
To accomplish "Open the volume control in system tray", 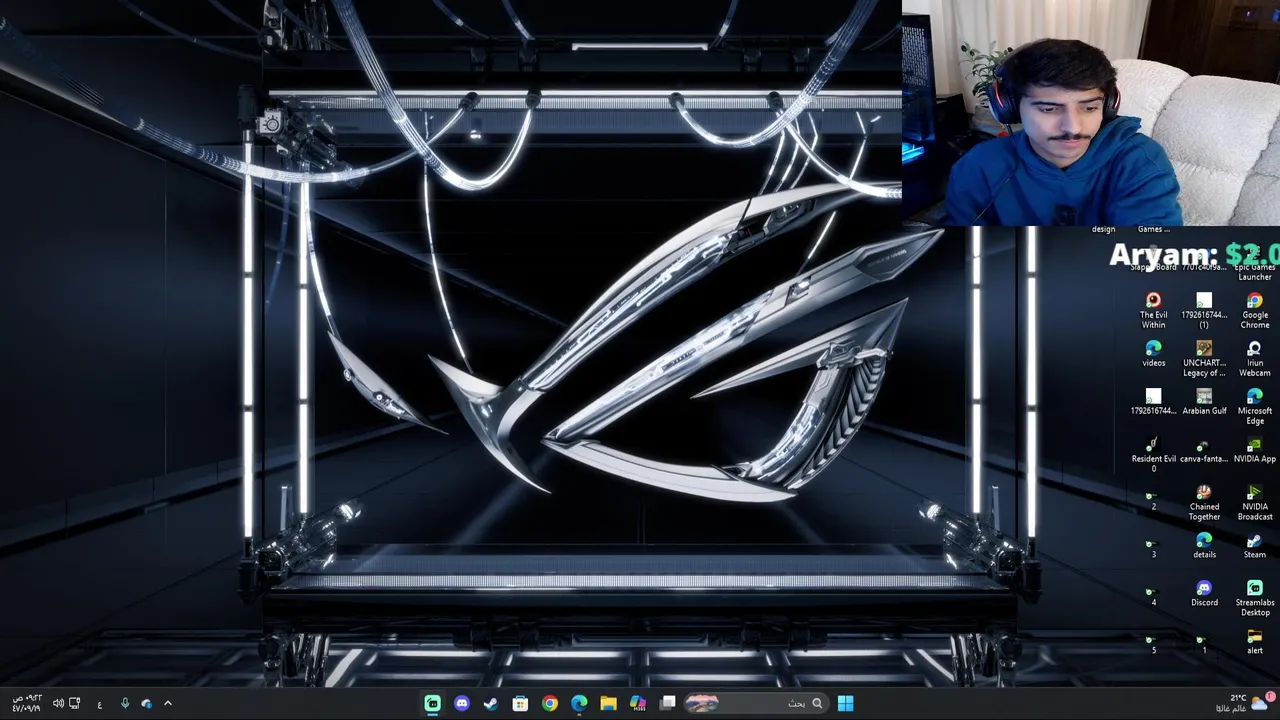I will coord(58,704).
